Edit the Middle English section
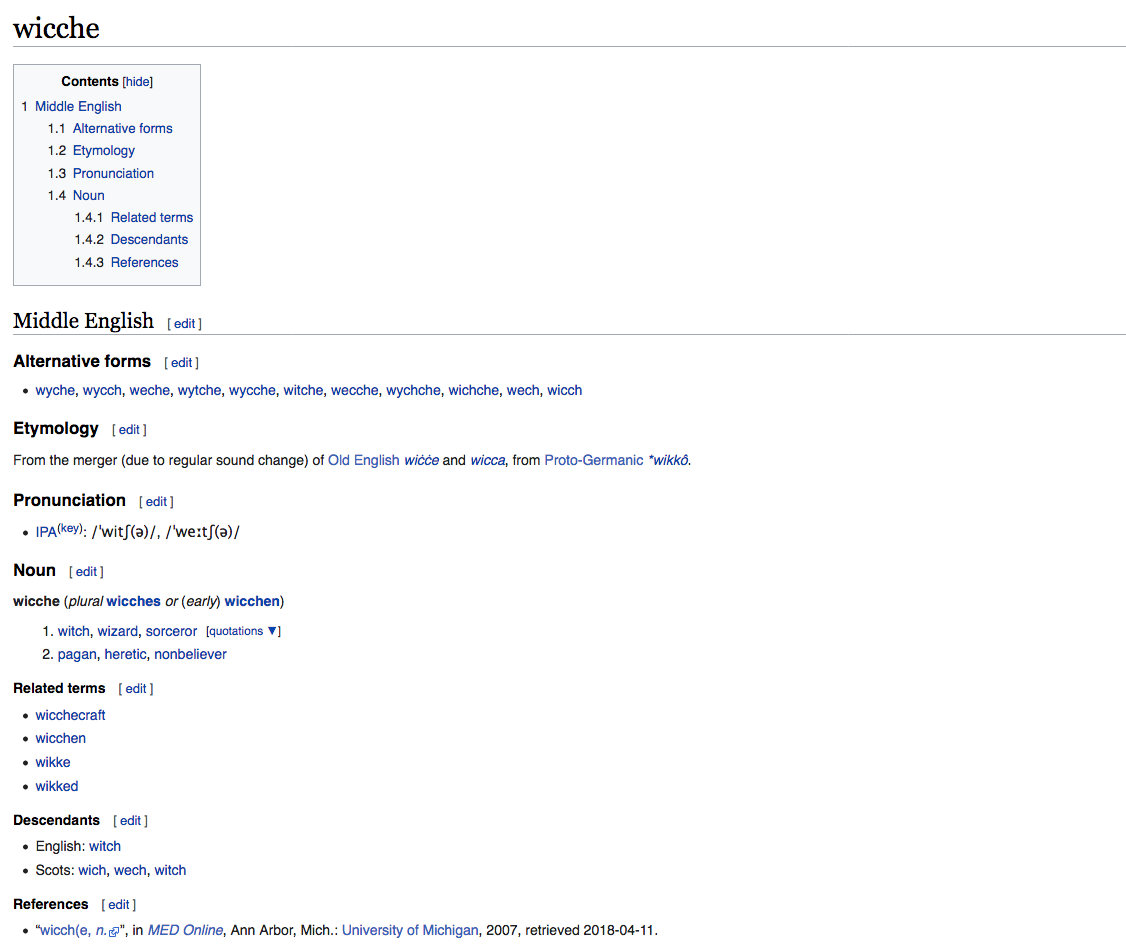This screenshot has width=1126, height=951. [x=184, y=324]
